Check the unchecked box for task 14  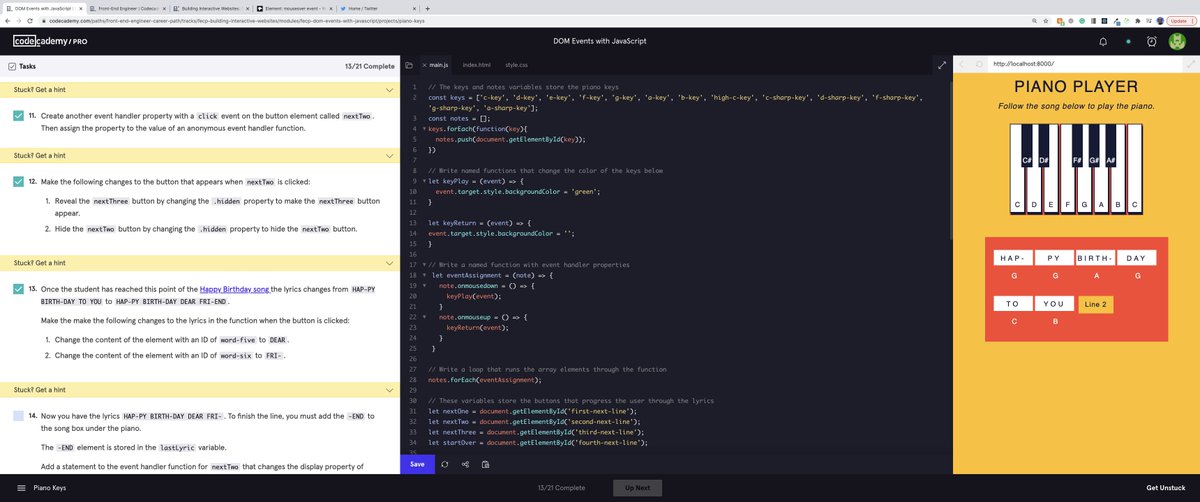pyautogui.click(x=20, y=415)
